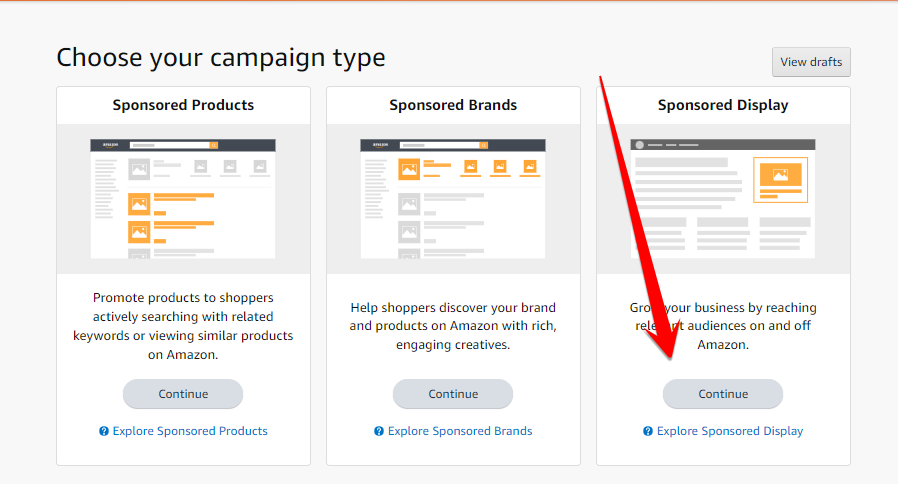The image size is (898, 484).
Task: Click the "Choose your campaign type" heading
Action: pyautogui.click(x=221, y=57)
